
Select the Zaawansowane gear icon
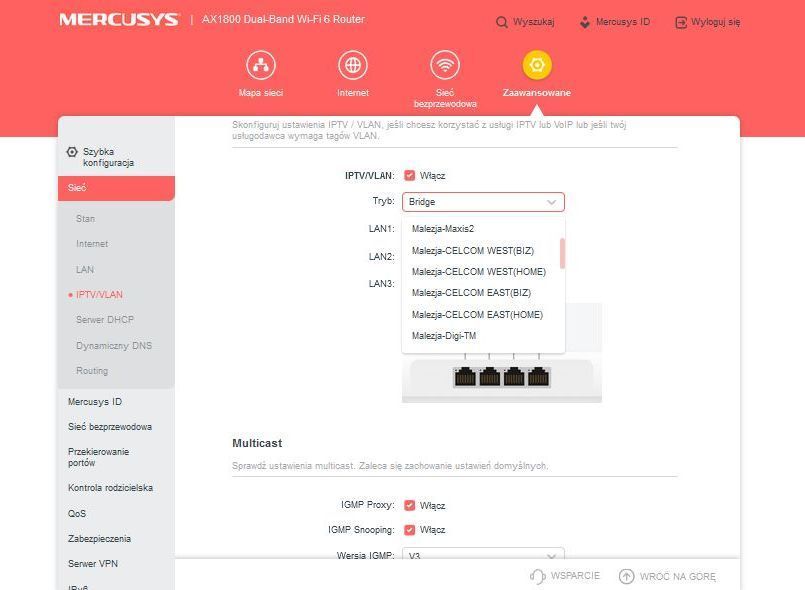click(x=537, y=65)
